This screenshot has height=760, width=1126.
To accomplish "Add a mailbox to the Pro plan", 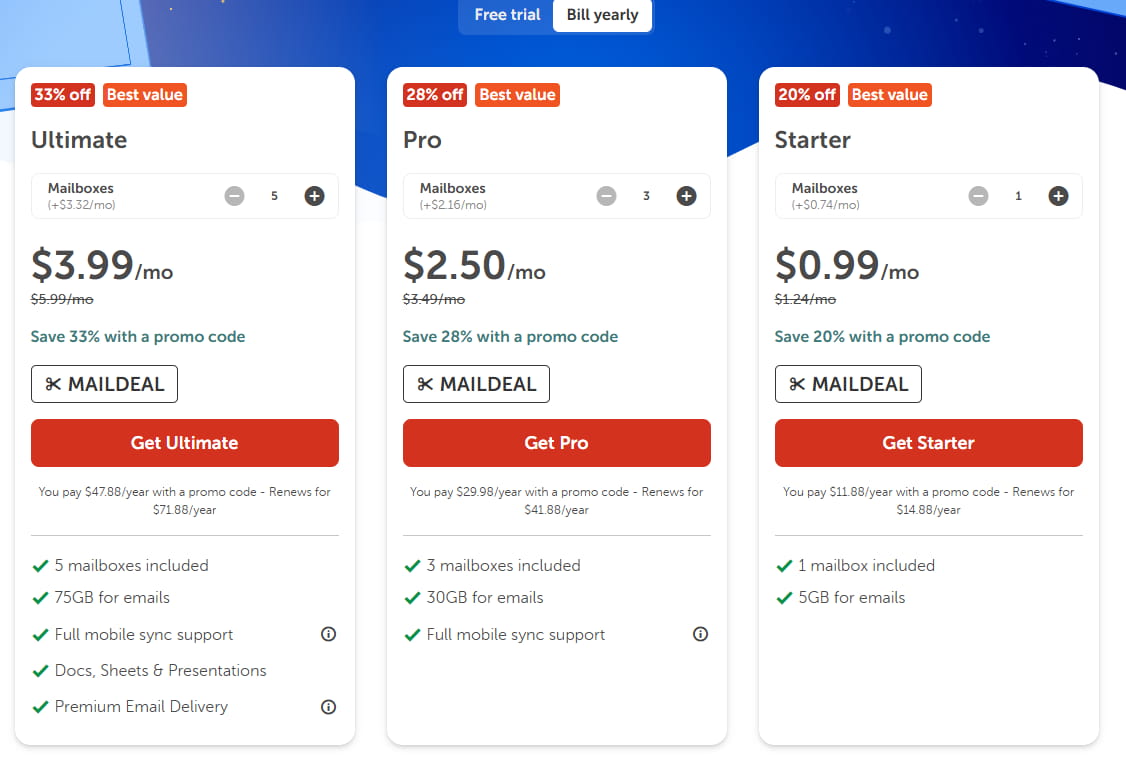I will click(686, 196).
